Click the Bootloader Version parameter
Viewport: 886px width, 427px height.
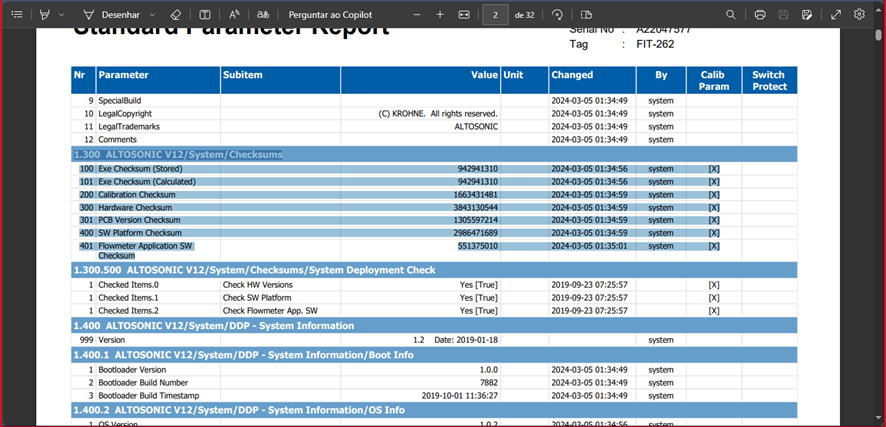pos(132,370)
